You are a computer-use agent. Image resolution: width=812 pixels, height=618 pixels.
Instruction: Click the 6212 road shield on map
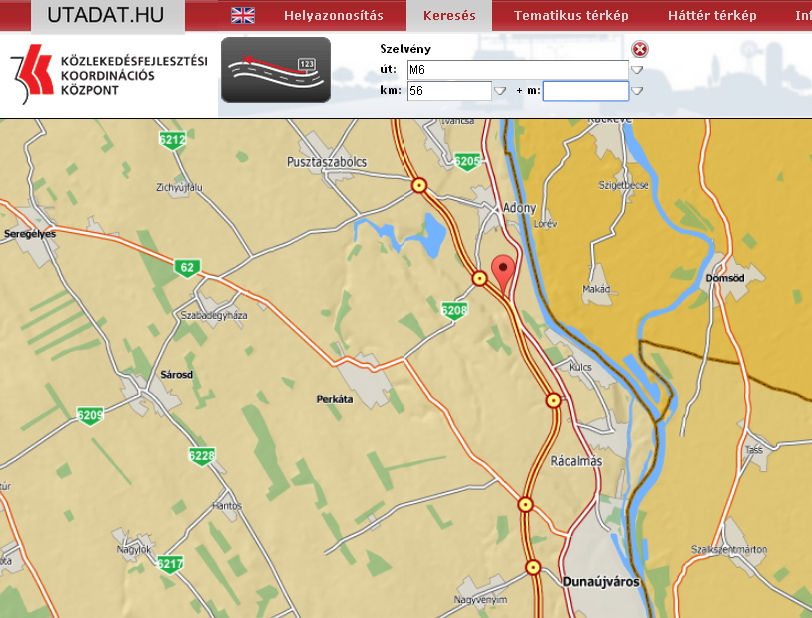pyautogui.click(x=172, y=141)
